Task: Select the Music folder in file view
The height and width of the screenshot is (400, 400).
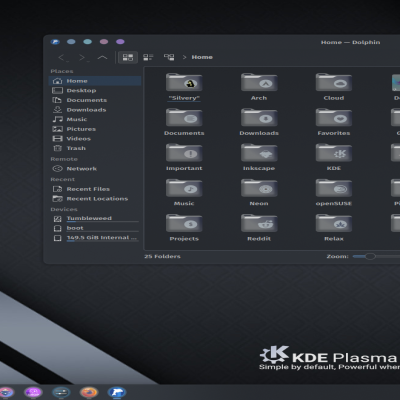Action: [x=184, y=192]
